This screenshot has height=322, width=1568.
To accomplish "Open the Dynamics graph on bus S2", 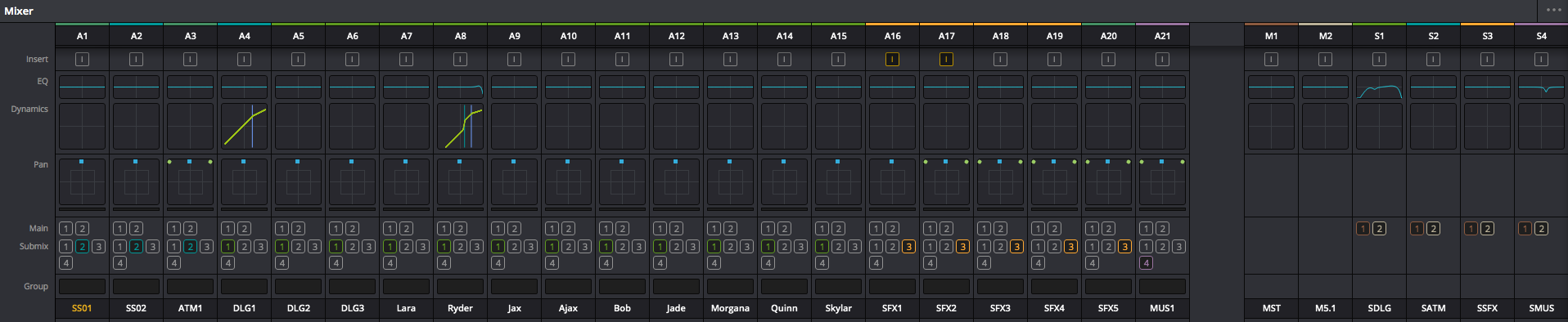I will 1433,126.
